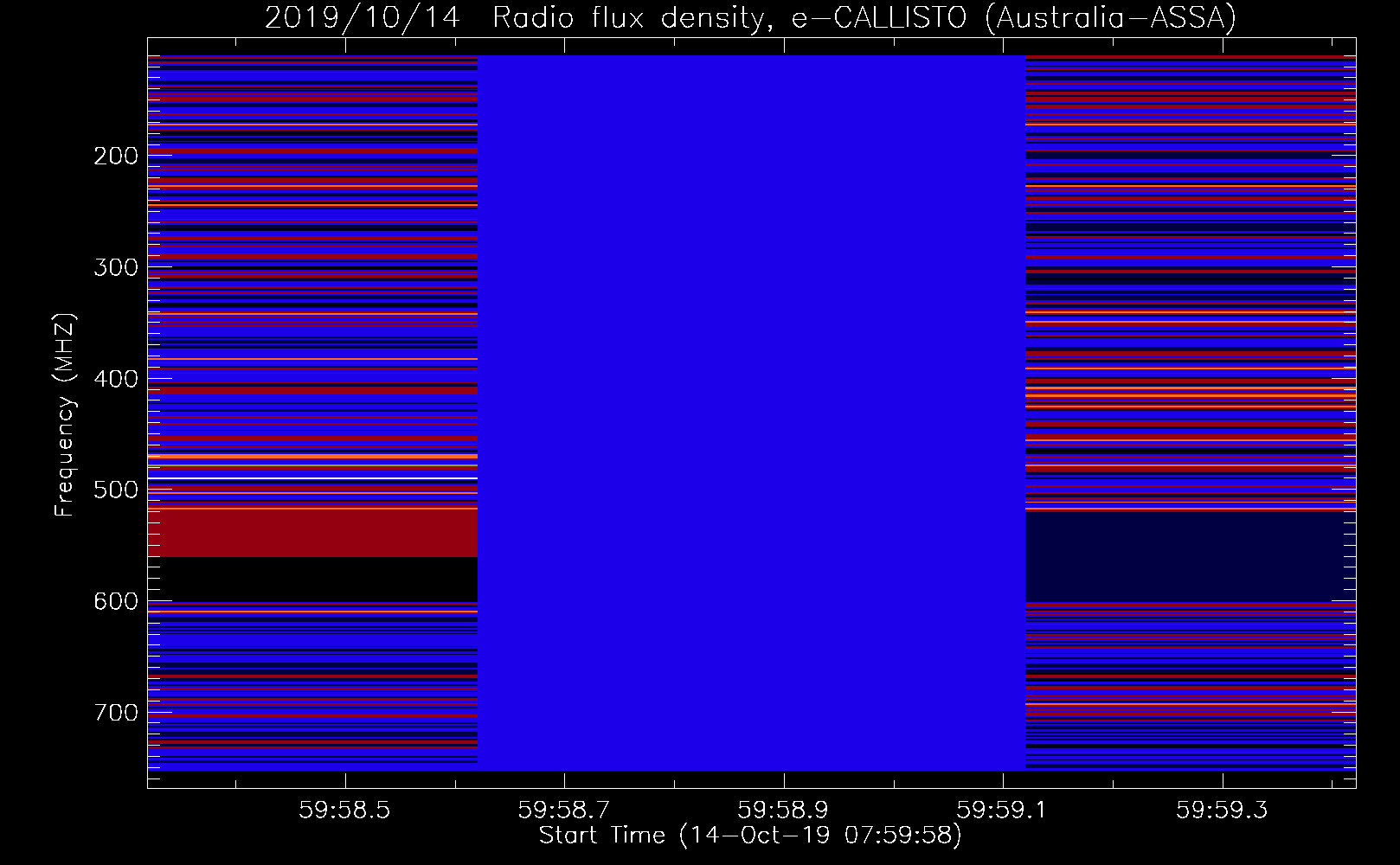Click the 'Frequency (MHZ)' axis label
This screenshot has width=1400, height=865.
pyautogui.click(x=65, y=414)
